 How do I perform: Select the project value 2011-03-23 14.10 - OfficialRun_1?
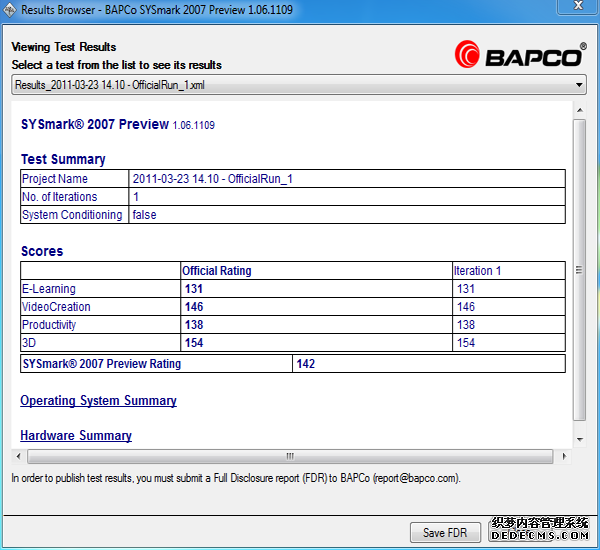[212, 179]
